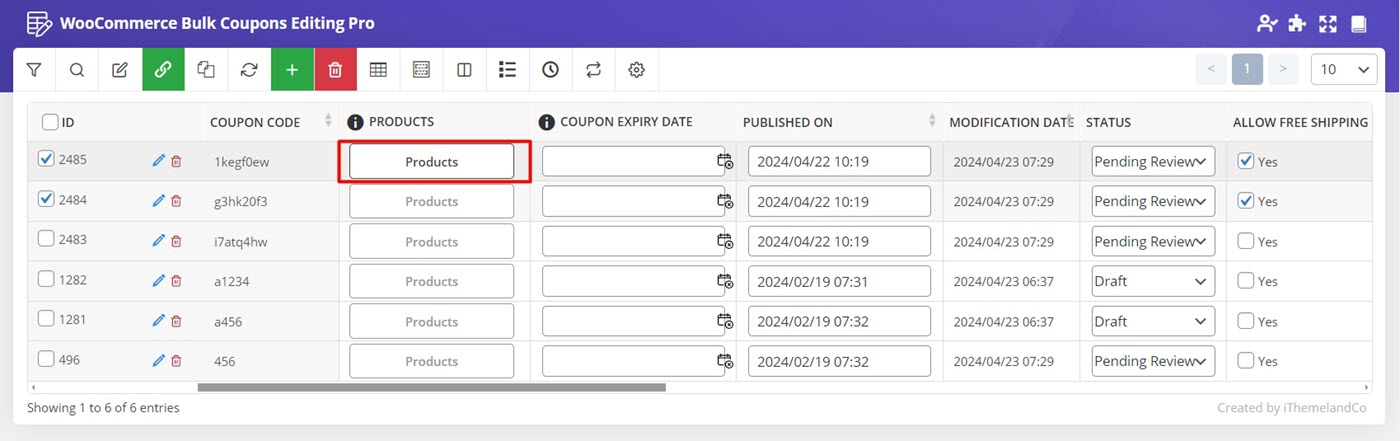Open Draft status dropdown for coupon a456
Viewport: 1400px width, 441px height.
(1153, 321)
